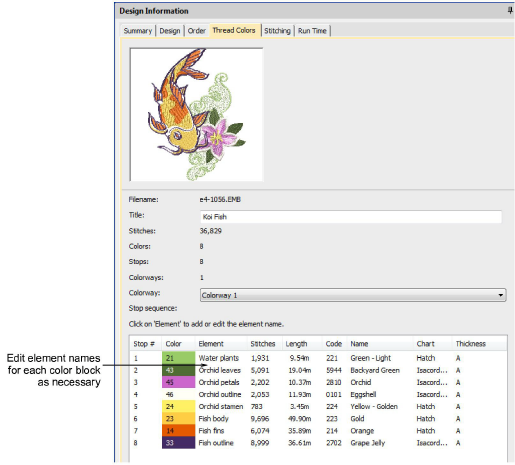The image size is (515, 465).
Task: Click the Koi fish design preview thumbnail
Action: (x=196, y=114)
